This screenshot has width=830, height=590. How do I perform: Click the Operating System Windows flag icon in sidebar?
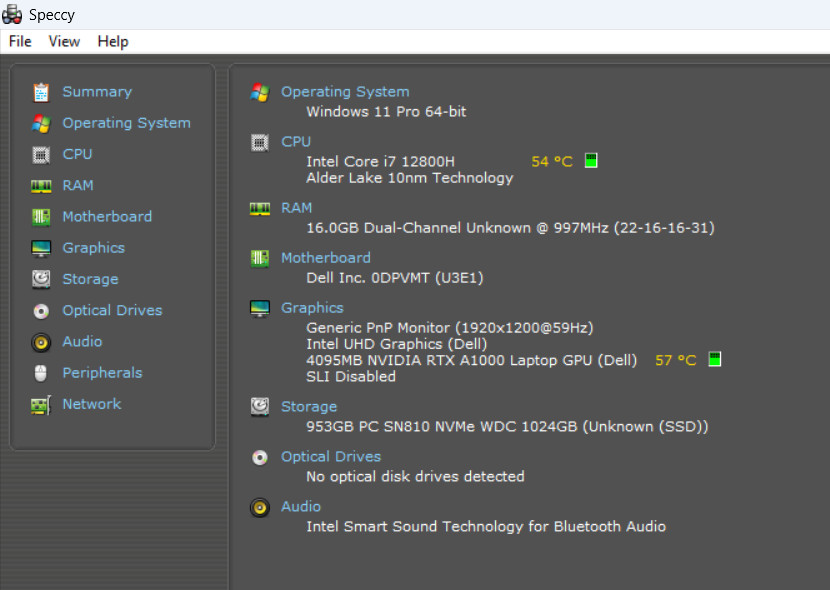click(41, 123)
